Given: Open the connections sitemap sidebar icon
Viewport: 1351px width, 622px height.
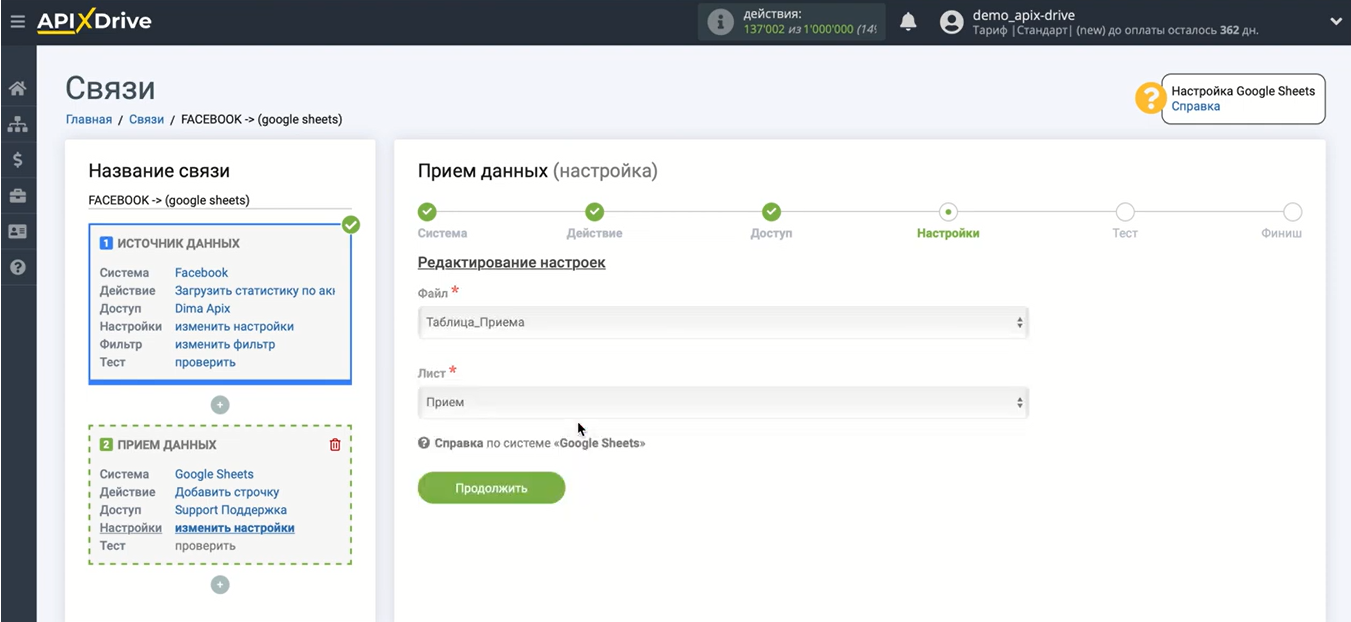Looking at the screenshot, I should click(17, 124).
